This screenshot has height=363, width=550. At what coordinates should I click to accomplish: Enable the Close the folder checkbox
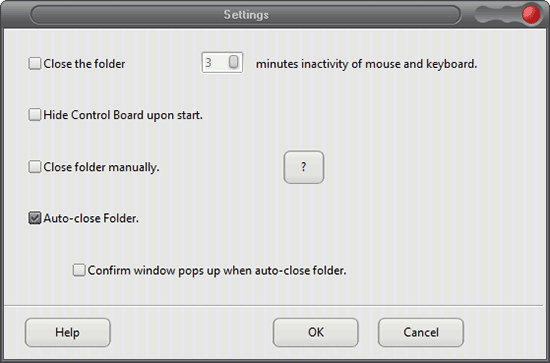click(34, 63)
